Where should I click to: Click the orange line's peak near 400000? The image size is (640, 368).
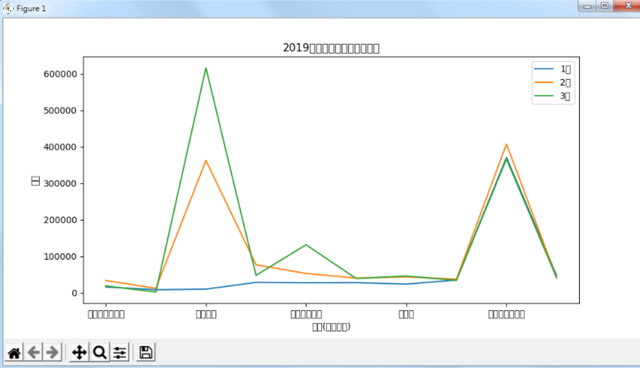(507, 144)
